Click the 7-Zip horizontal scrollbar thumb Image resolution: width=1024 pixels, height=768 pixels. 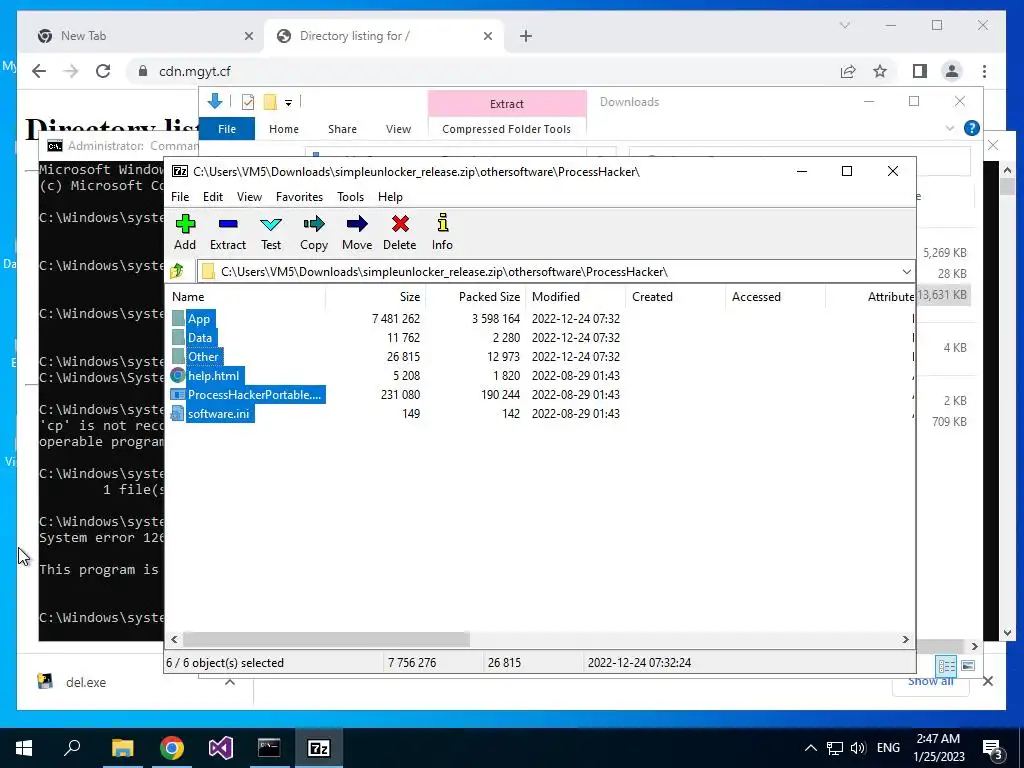[326, 639]
